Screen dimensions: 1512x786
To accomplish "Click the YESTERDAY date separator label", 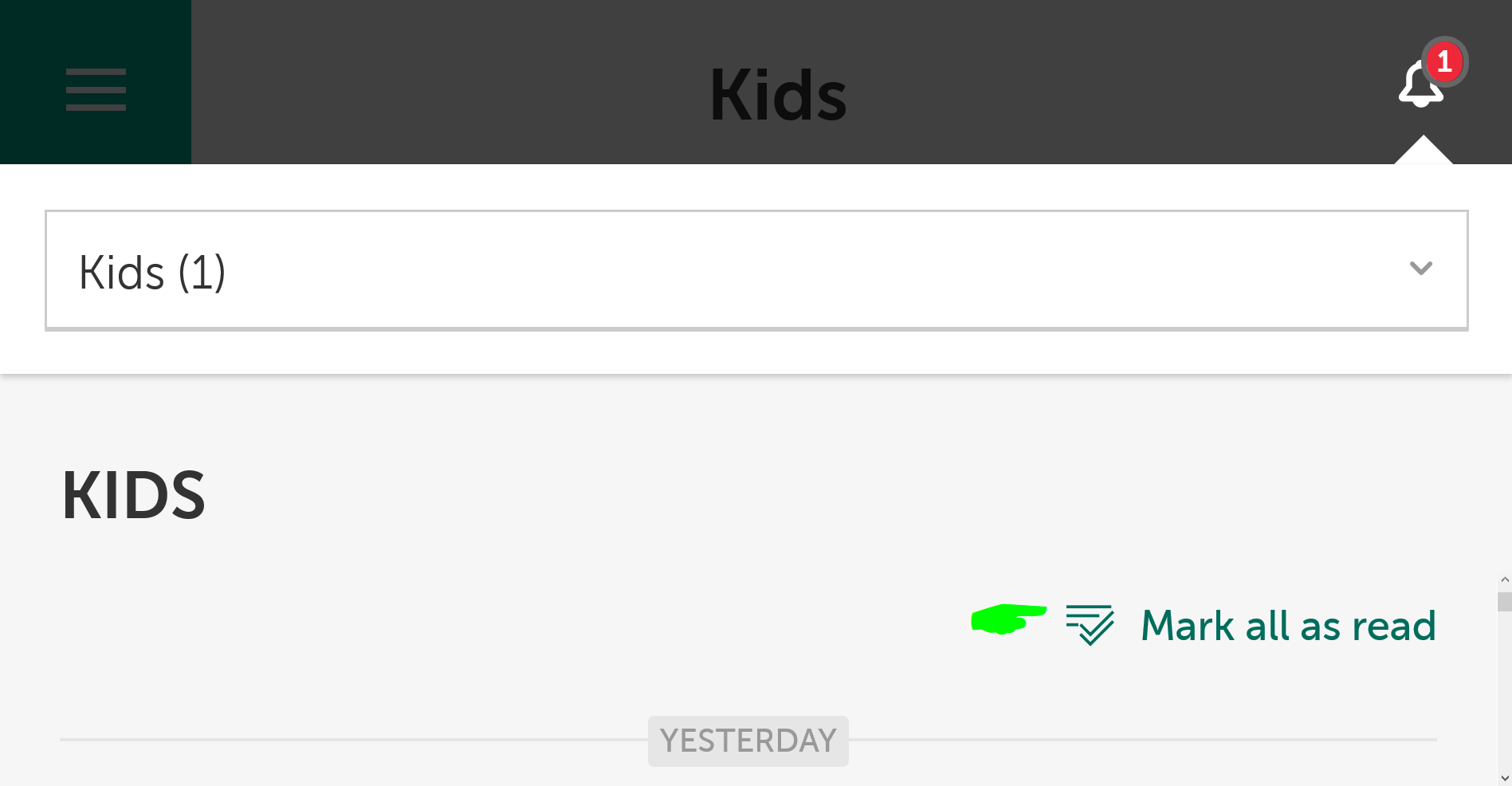I will pyautogui.click(x=748, y=741).
